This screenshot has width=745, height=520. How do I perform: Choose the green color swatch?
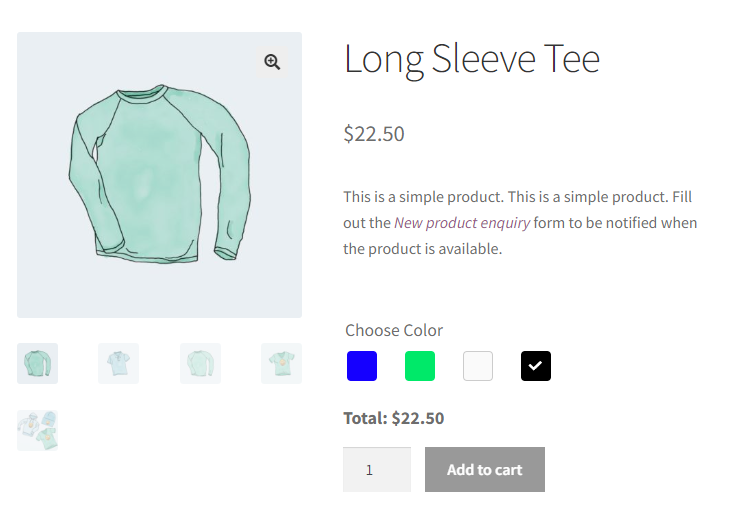(420, 366)
